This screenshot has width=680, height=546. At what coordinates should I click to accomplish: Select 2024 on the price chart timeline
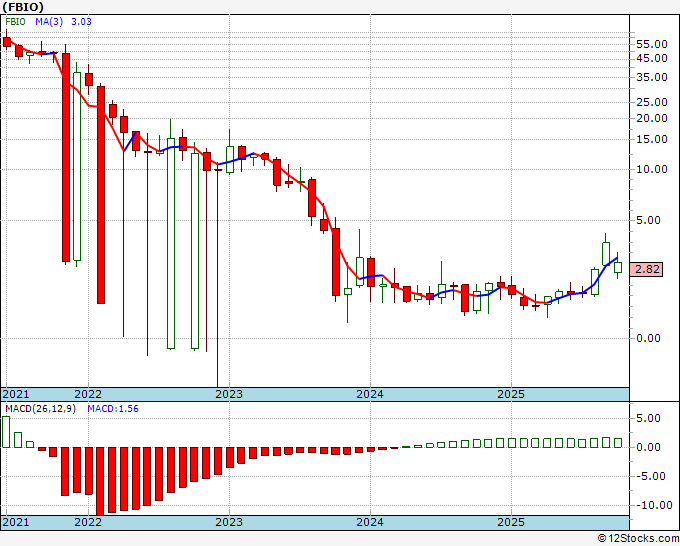pos(370,394)
